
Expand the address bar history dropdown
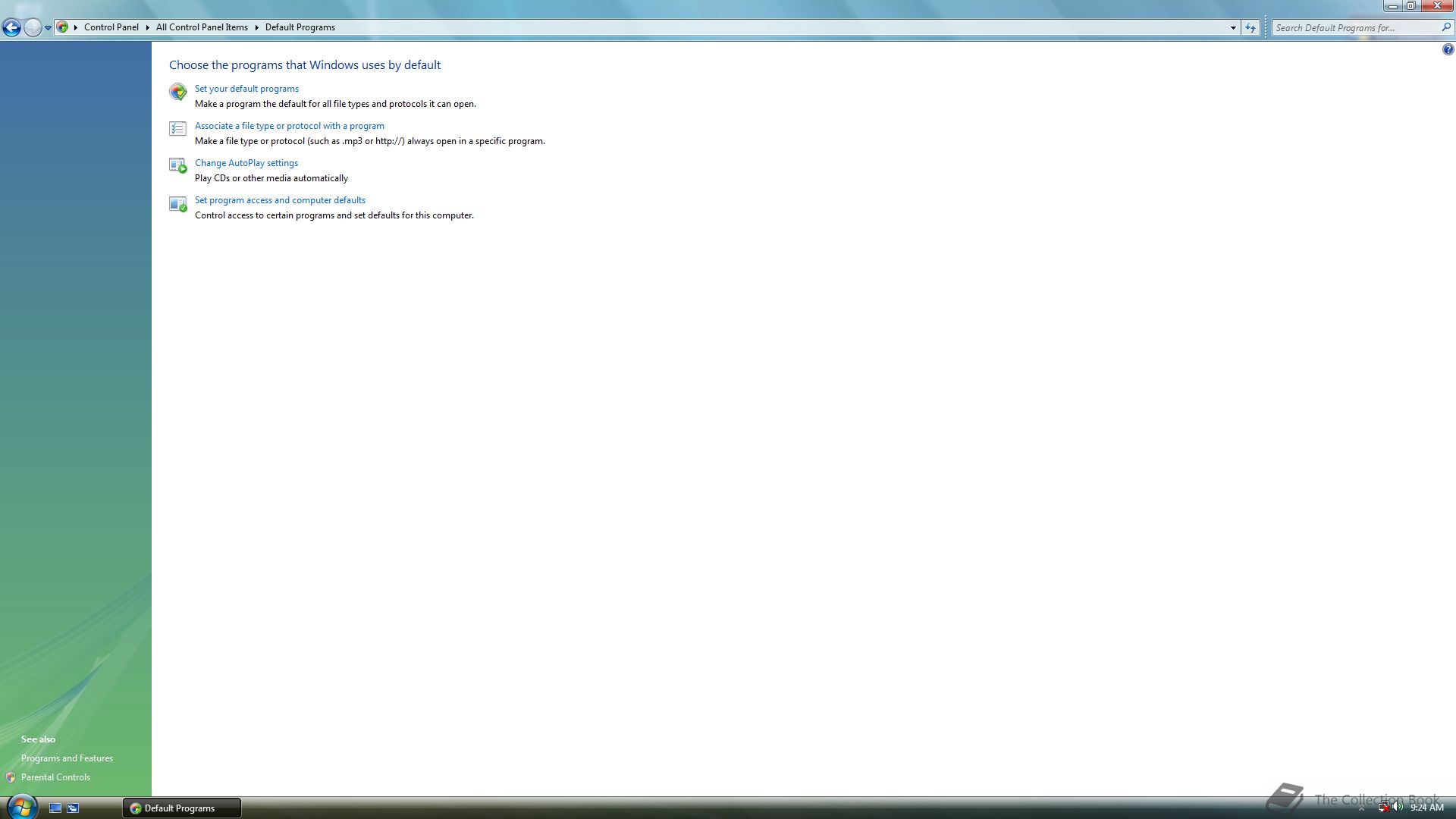[x=1233, y=28]
